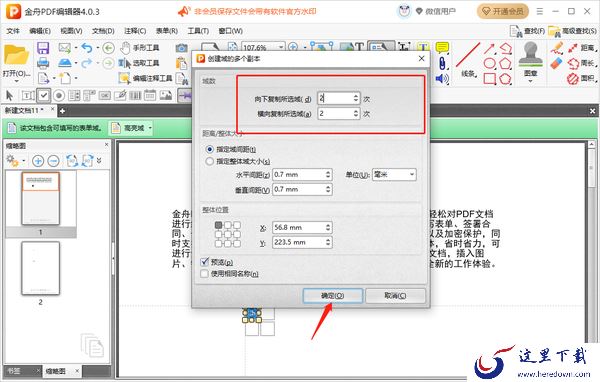Select the selection tool 选取工具
Viewport: 600px width, 382px height.
coord(139,63)
